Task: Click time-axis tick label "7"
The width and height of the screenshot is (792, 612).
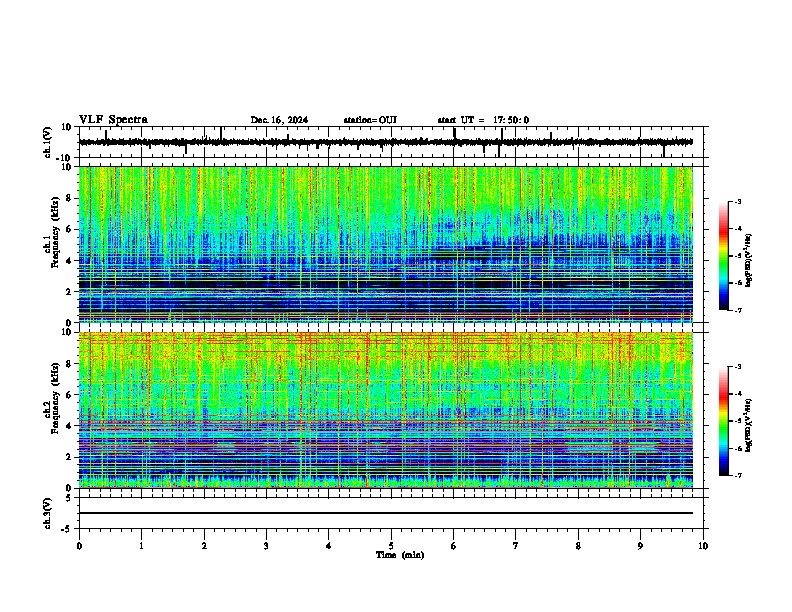Action: click(516, 546)
